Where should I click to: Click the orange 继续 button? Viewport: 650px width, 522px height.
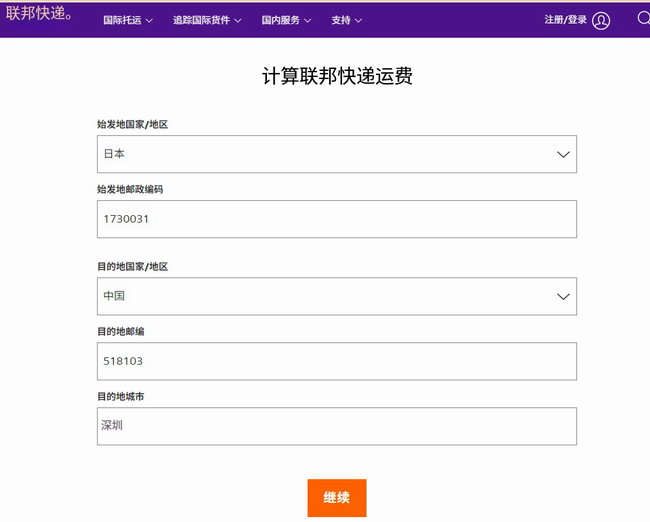pos(337,498)
